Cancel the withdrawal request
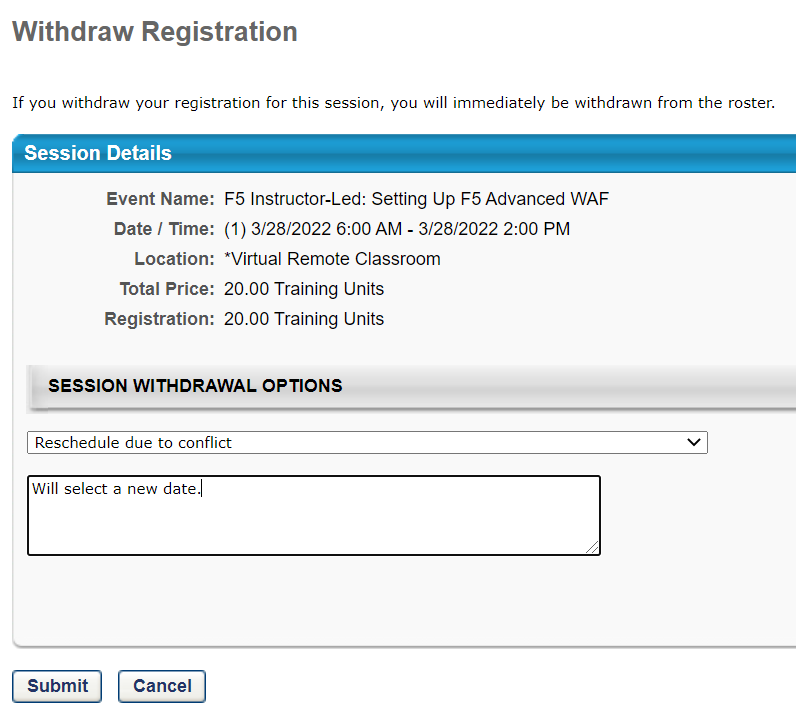This screenshot has width=796, height=714. [x=162, y=686]
